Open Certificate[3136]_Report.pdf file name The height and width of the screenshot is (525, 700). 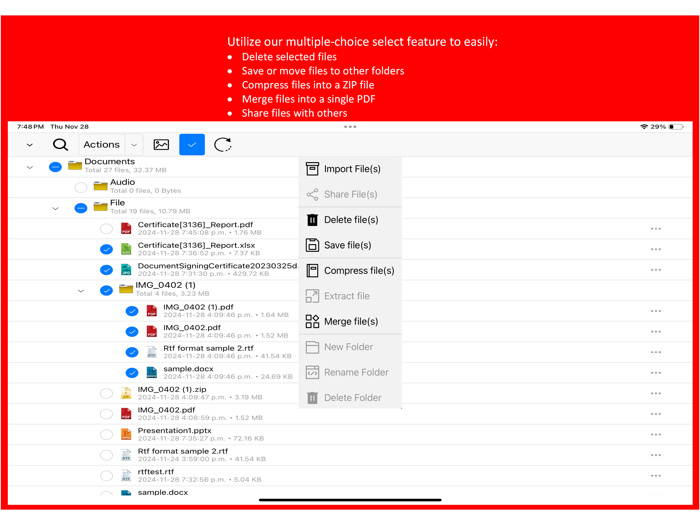[195, 225]
